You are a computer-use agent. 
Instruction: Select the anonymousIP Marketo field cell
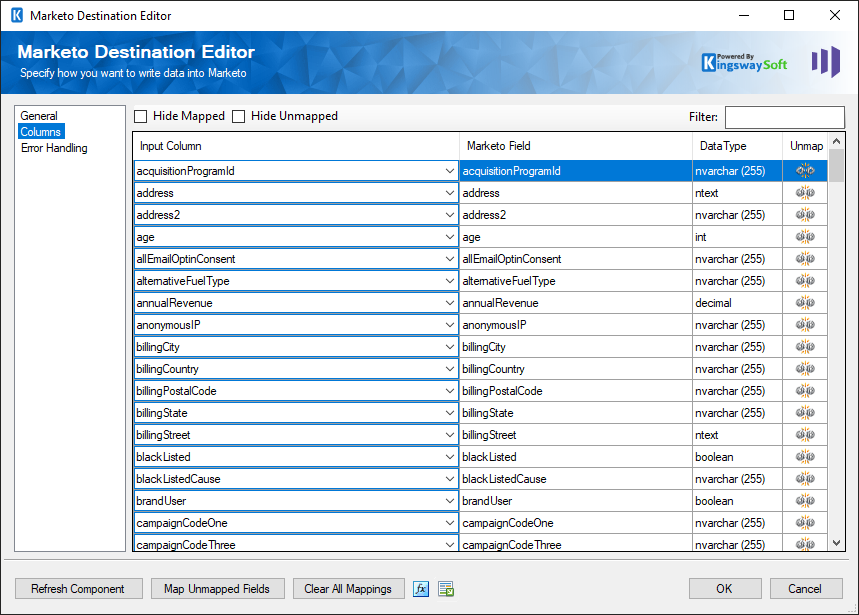[x=576, y=325]
